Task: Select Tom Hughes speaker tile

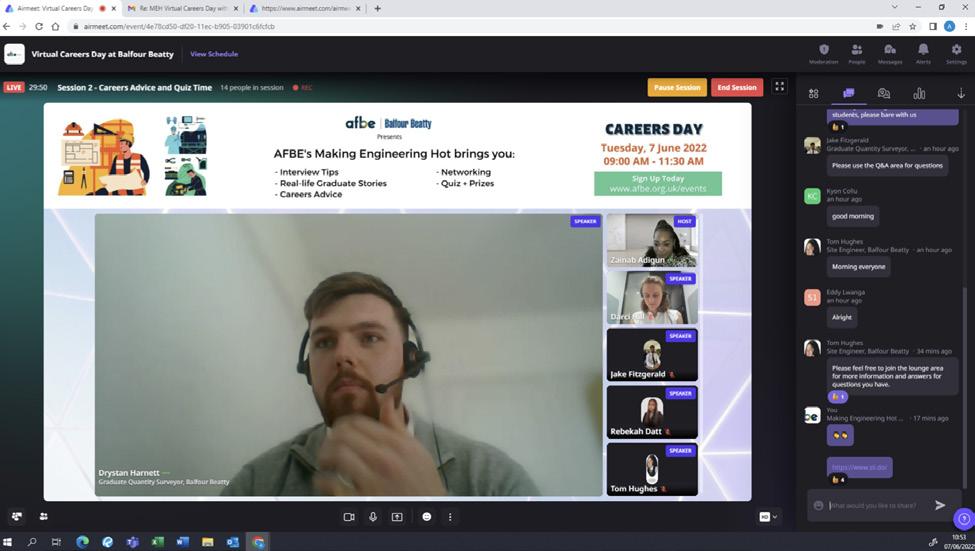Action: click(652, 470)
